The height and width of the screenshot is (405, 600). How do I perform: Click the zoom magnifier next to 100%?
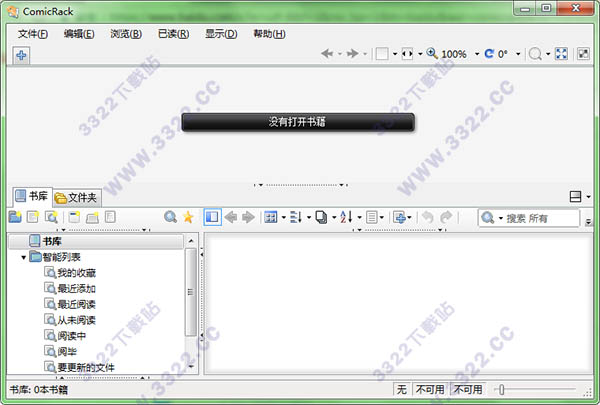tap(432, 53)
